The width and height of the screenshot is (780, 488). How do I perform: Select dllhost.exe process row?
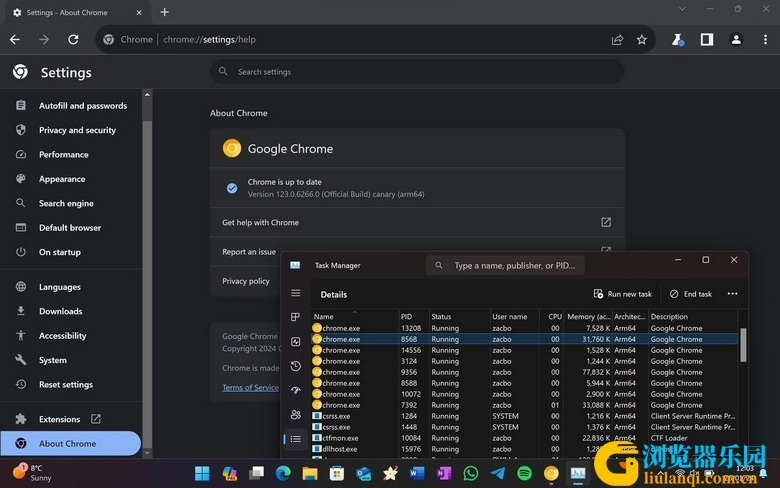tap(524, 448)
